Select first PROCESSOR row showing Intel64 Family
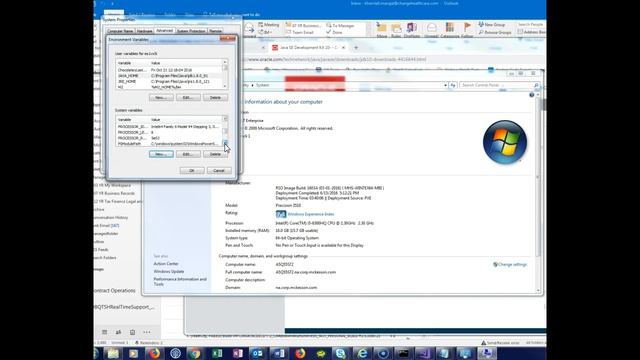The image size is (640, 360). coord(169,127)
